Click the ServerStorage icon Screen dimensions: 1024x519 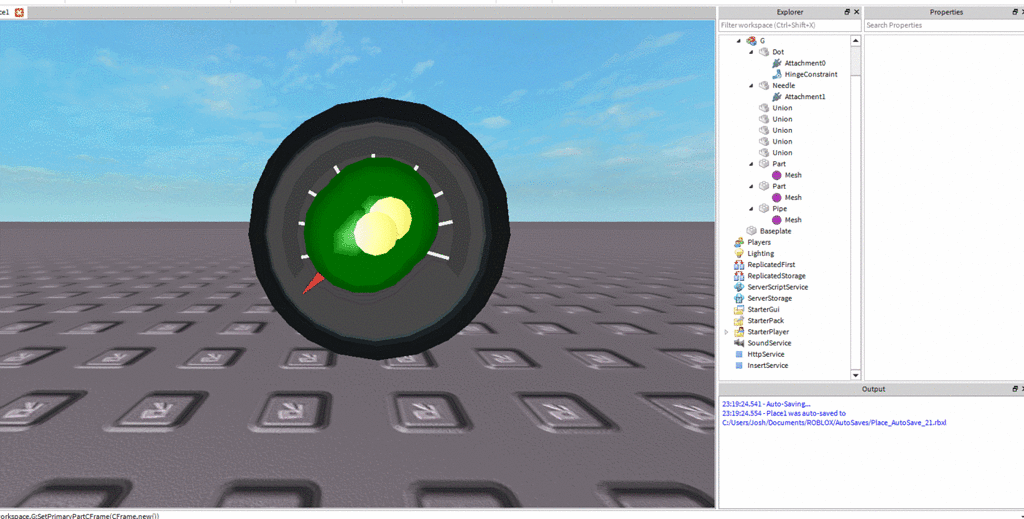739,298
